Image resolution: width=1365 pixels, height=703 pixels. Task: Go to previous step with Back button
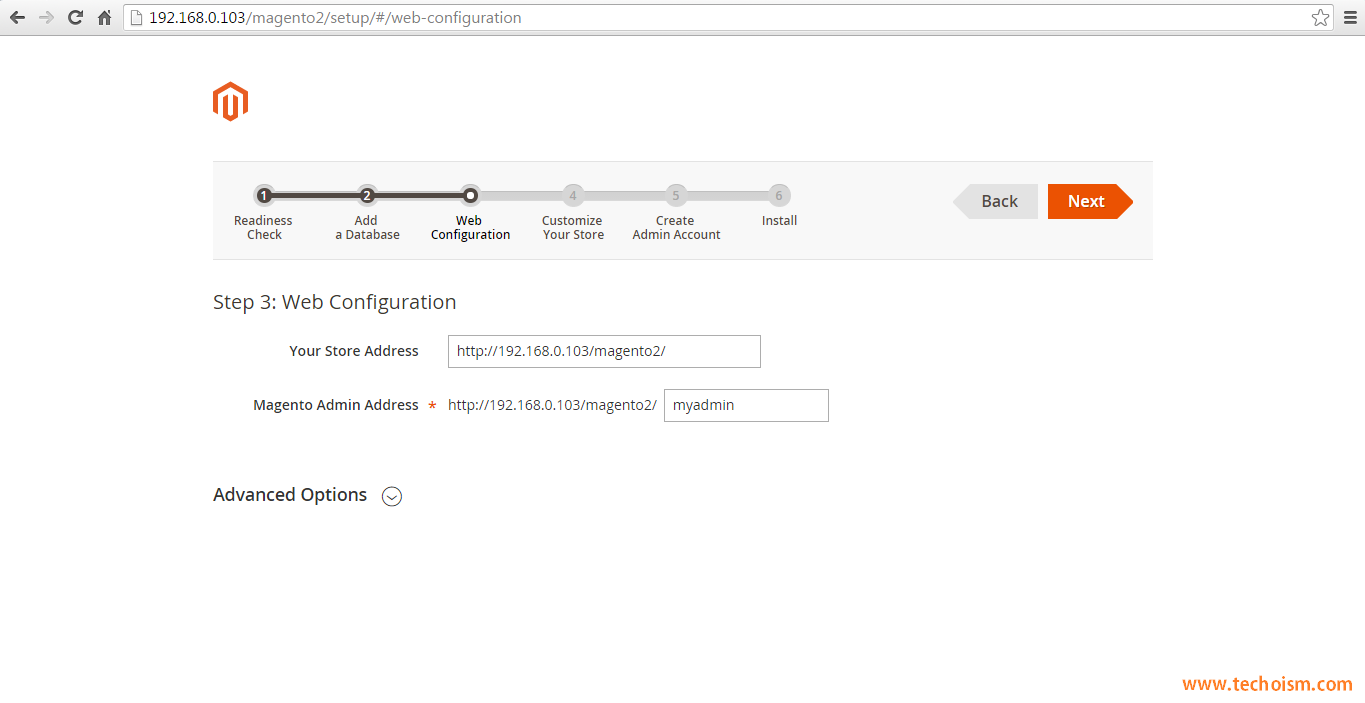pos(996,201)
